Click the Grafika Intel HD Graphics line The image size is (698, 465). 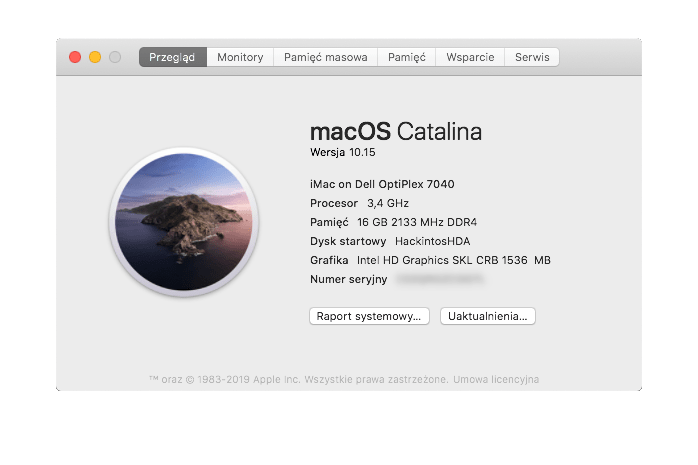click(430, 260)
